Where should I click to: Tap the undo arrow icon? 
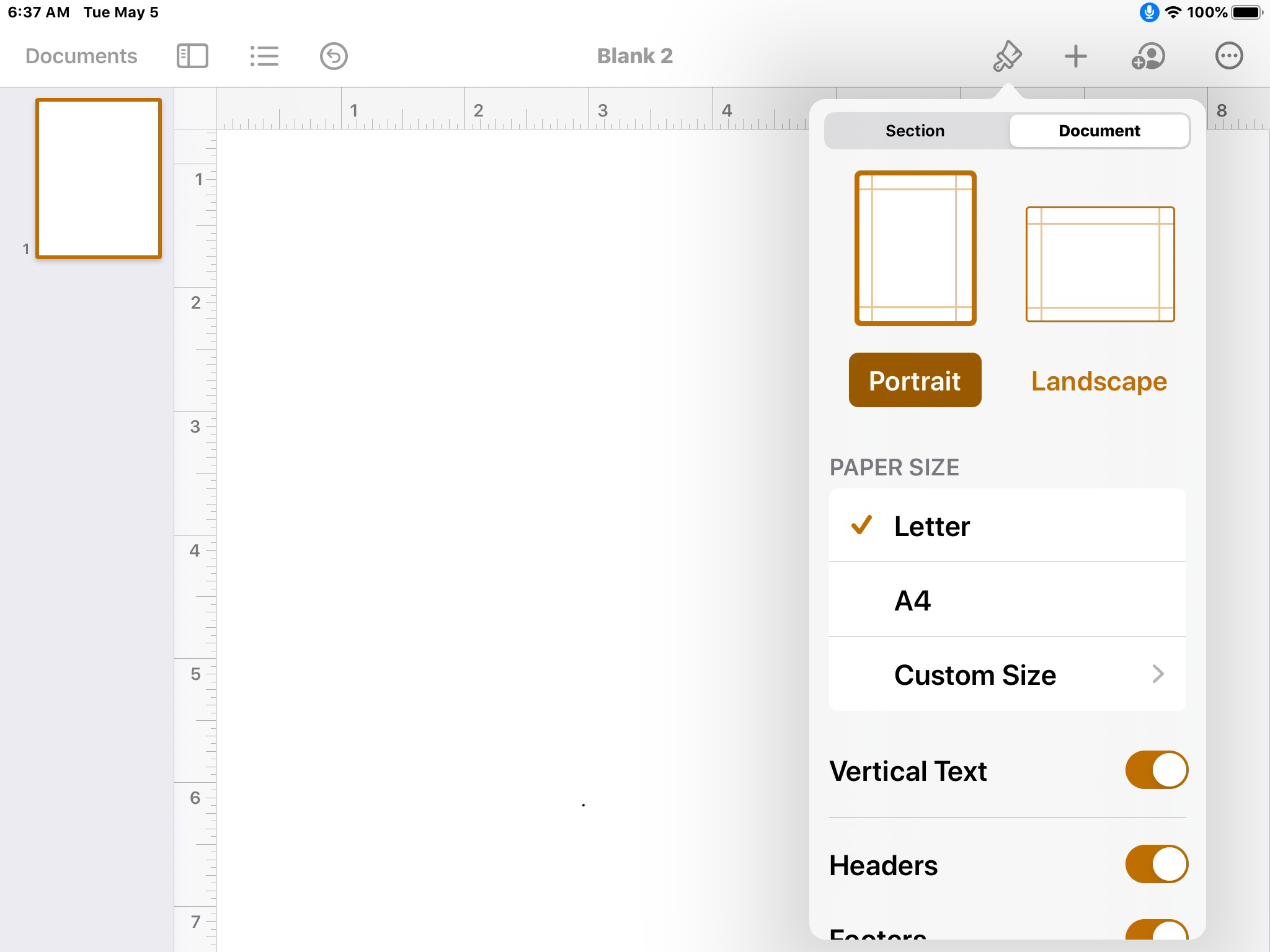pos(334,56)
